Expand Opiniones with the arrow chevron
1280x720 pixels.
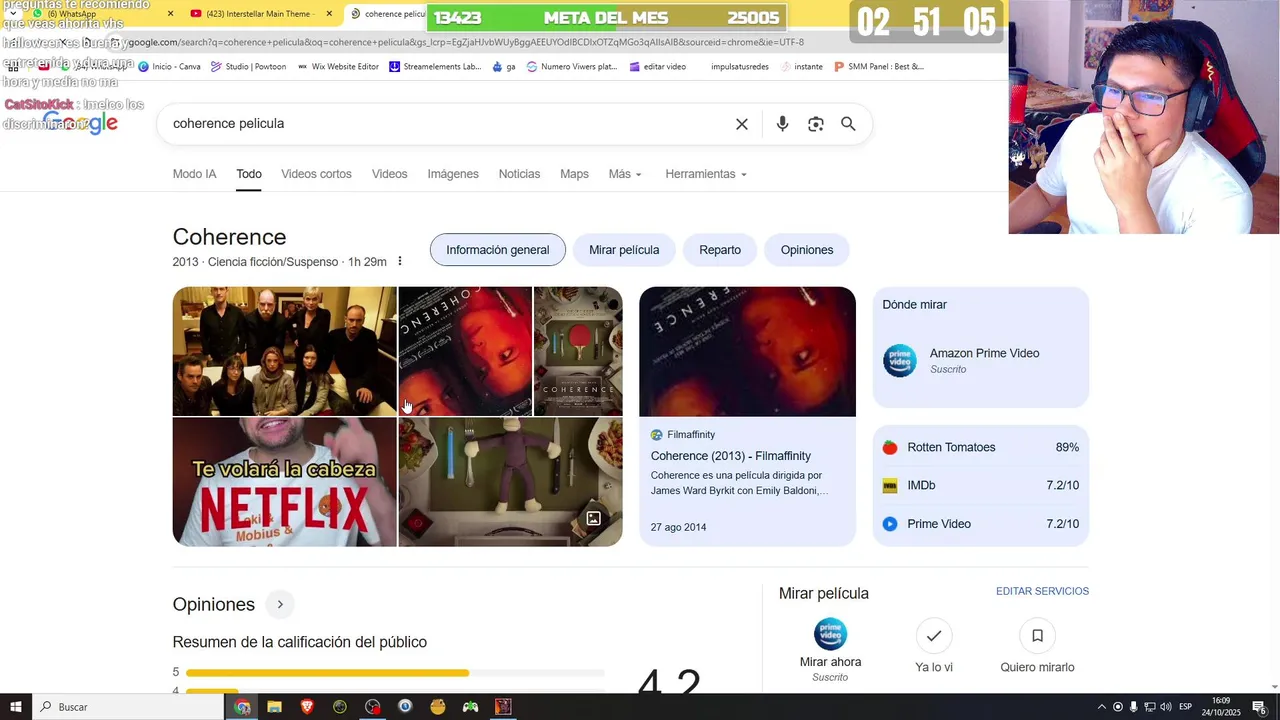[x=280, y=605]
